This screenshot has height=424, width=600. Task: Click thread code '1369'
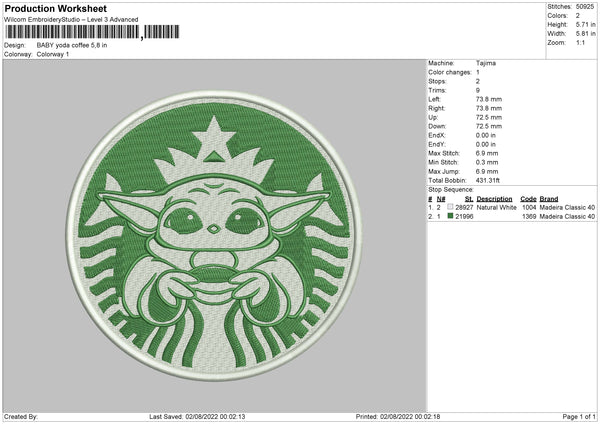529,217
